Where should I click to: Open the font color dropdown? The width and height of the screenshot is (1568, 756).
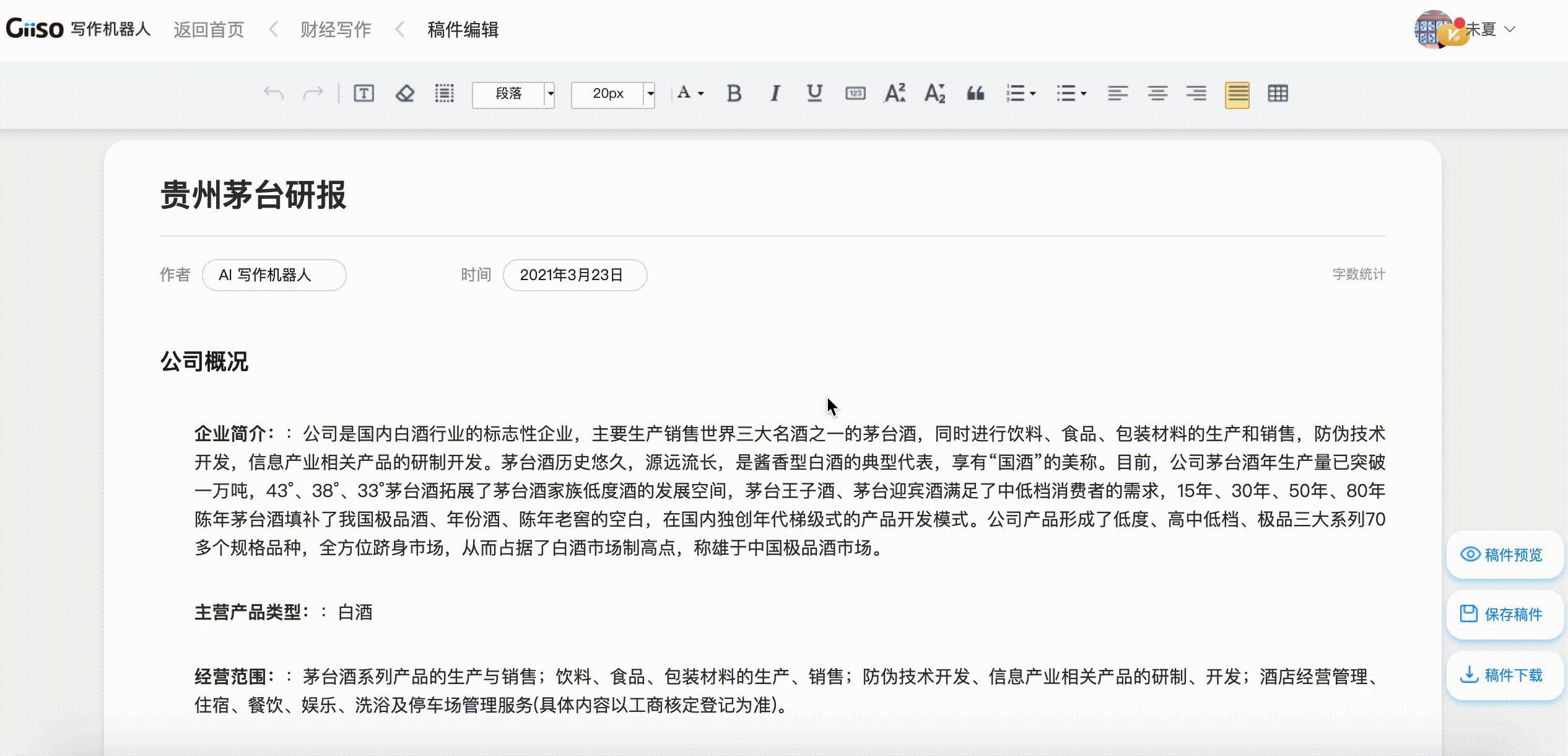pos(688,94)
